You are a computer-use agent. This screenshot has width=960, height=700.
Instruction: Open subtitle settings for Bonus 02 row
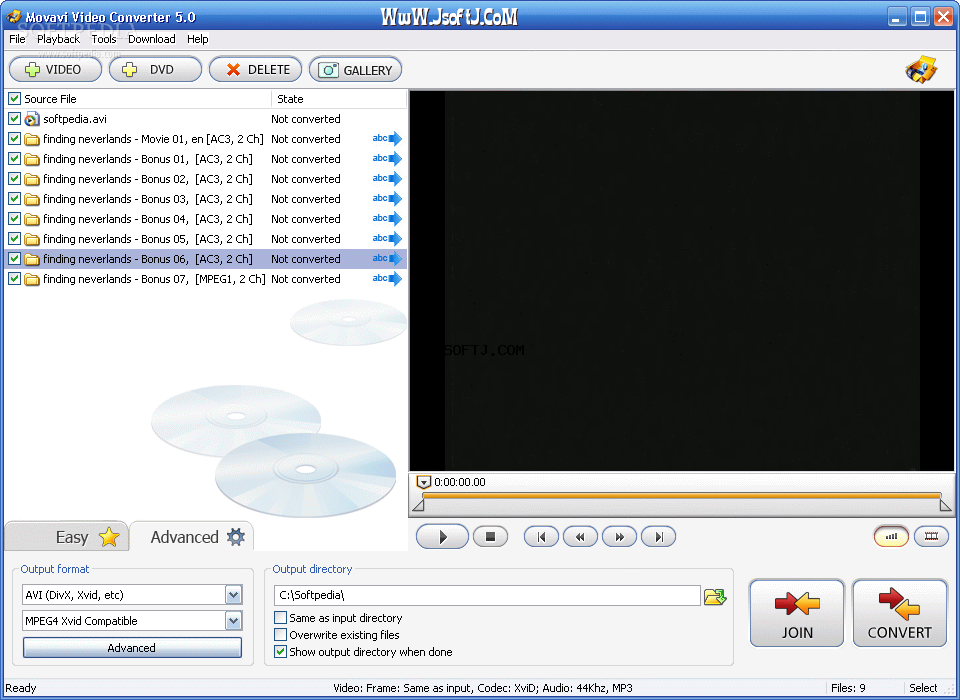387,178
